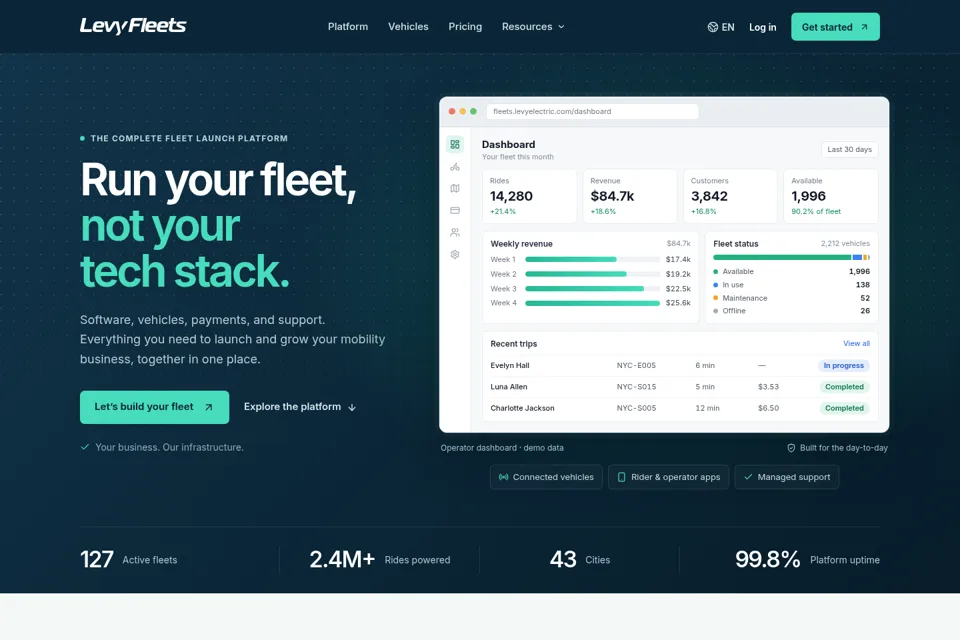Screen dimensions: 960x640
Task: Expand the Resources dropdown menu
Action: point(533,27)
